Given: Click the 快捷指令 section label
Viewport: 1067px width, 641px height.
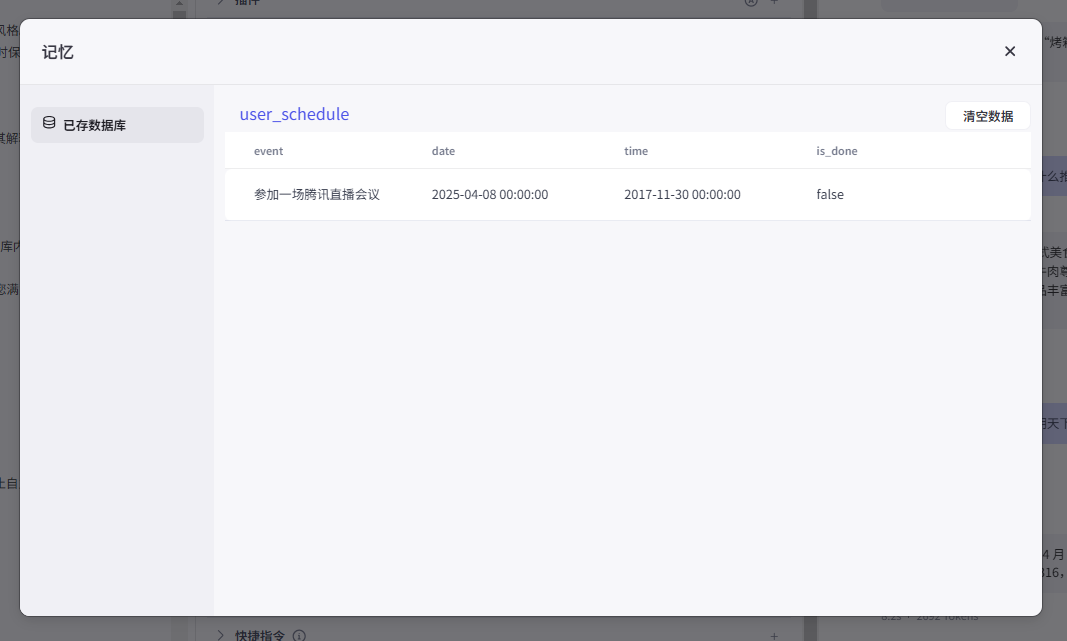Looking at the screenshot, I should pos(259,635).
